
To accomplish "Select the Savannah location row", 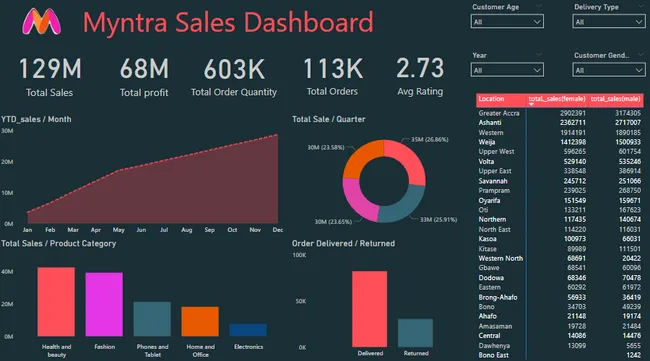I will (560, 181).
